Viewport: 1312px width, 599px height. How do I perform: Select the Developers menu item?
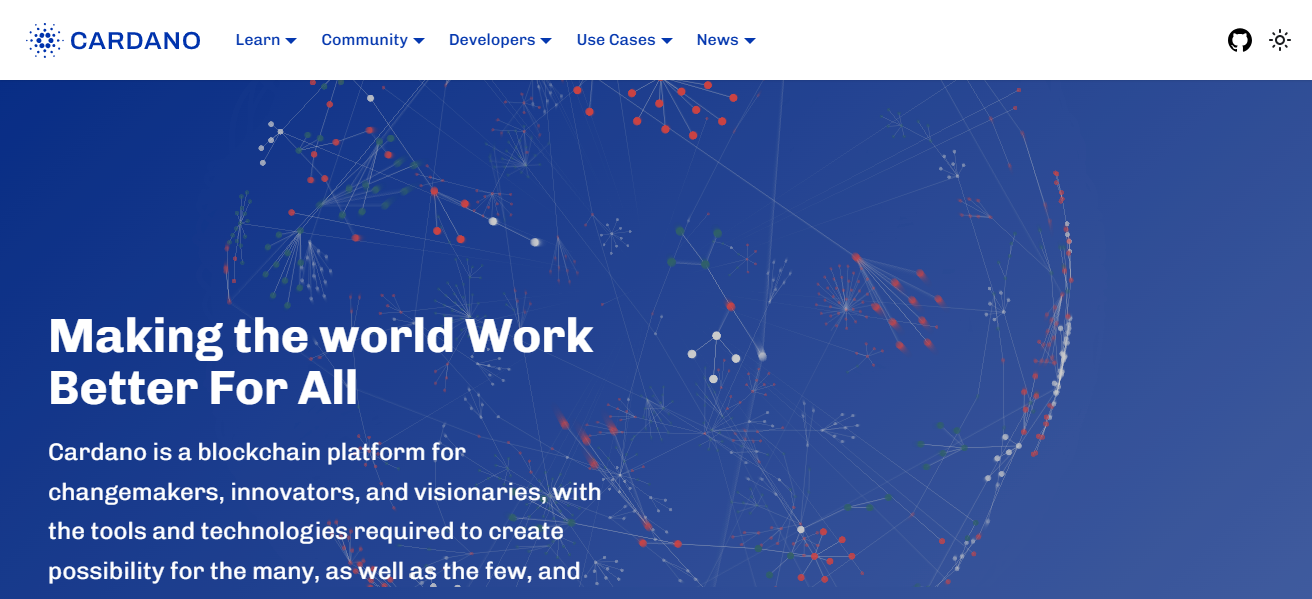pyautogui.click(x=492, y=40)
